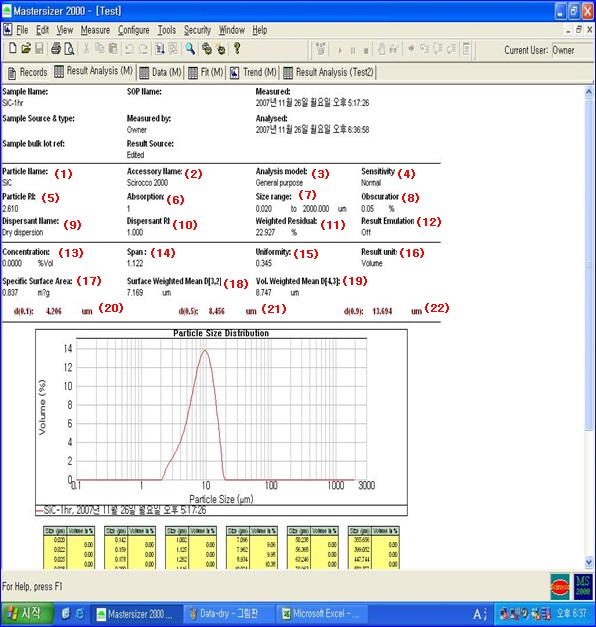Screen dimensions: 596x627
Task: Open the Security menu
Action: coord(197,30)
